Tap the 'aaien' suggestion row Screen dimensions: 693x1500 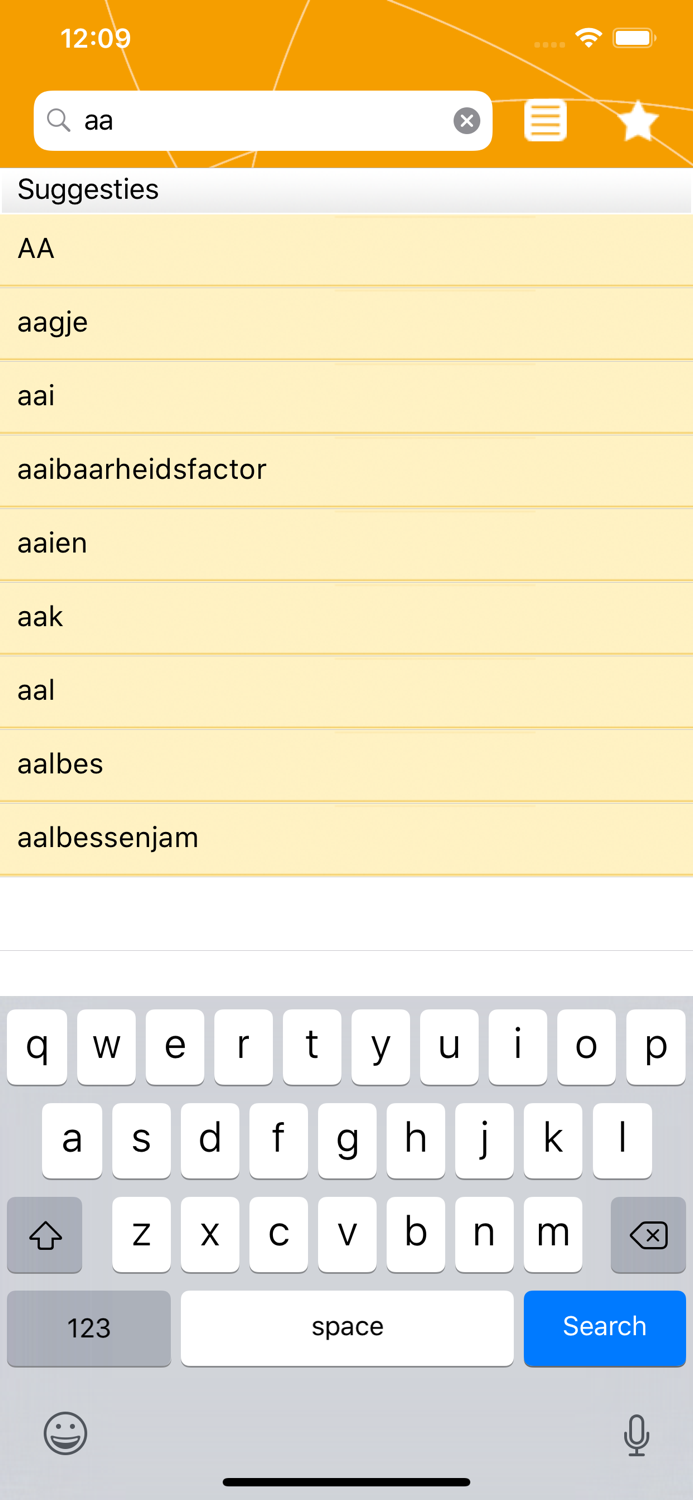pyautogui.click(x=346, y=543)
